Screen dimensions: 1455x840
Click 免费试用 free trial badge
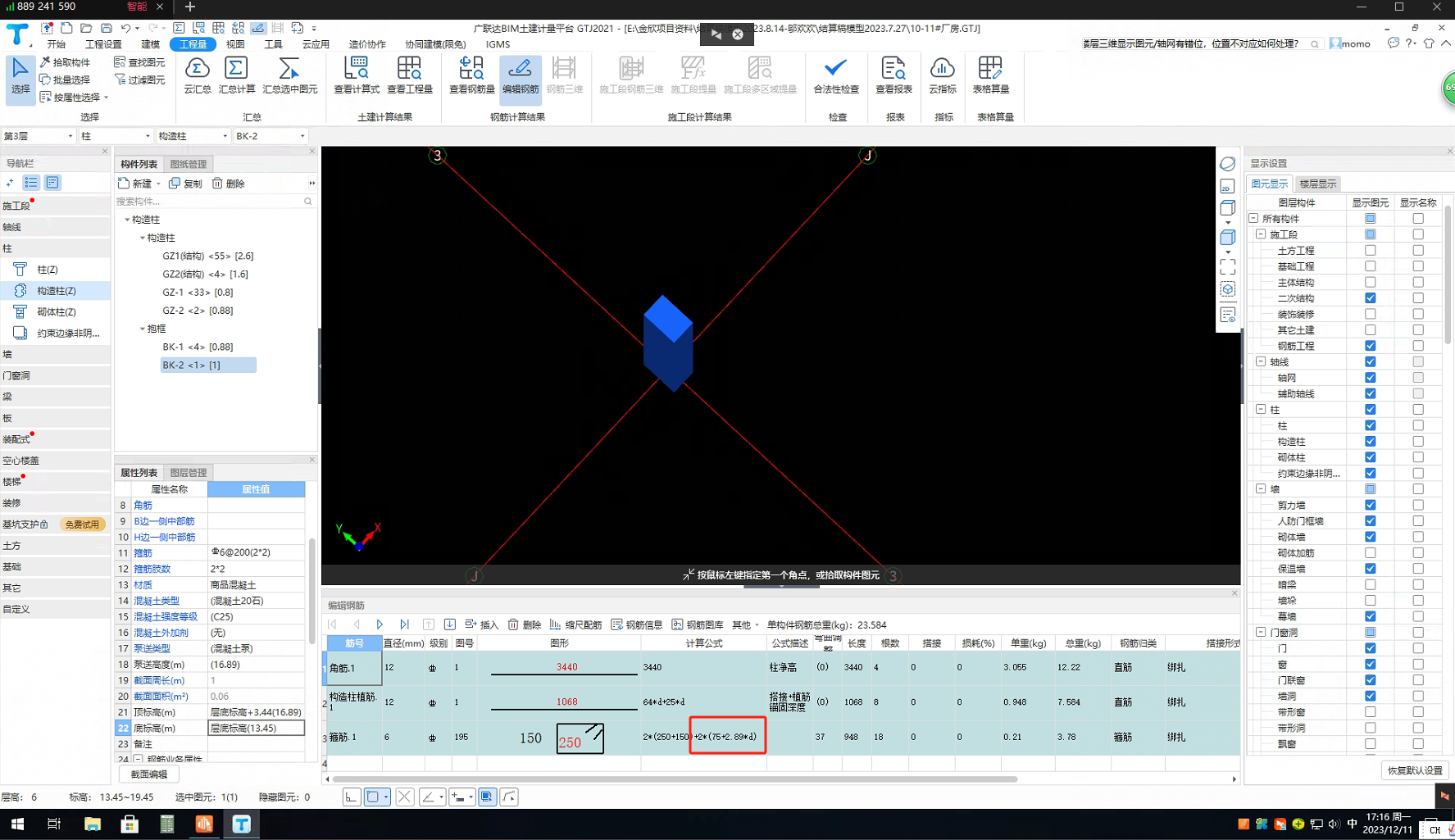coord(82,524)
